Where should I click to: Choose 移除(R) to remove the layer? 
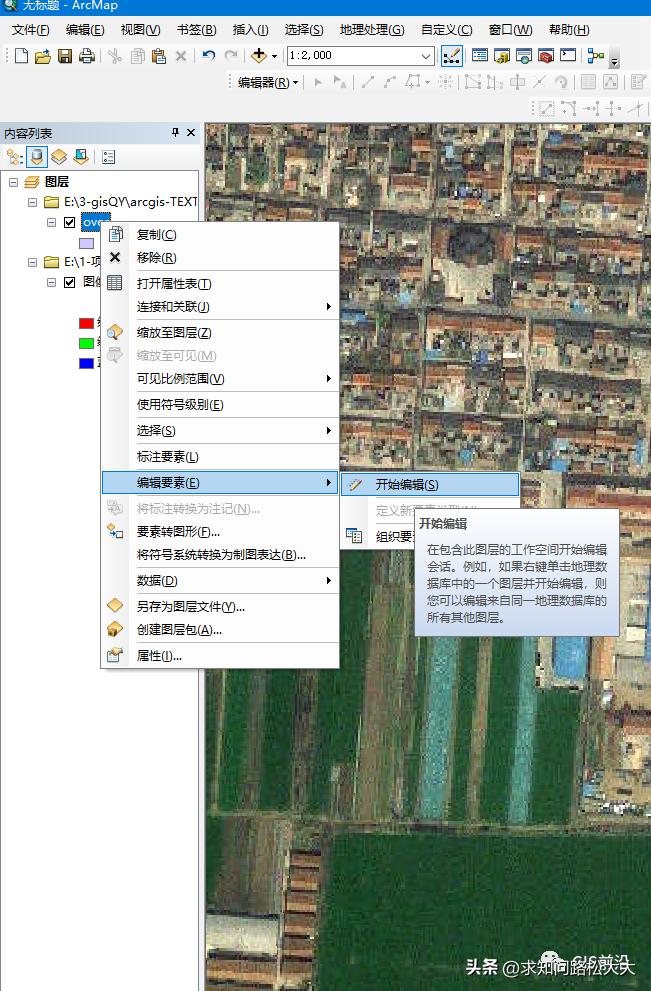pos(220,258)
